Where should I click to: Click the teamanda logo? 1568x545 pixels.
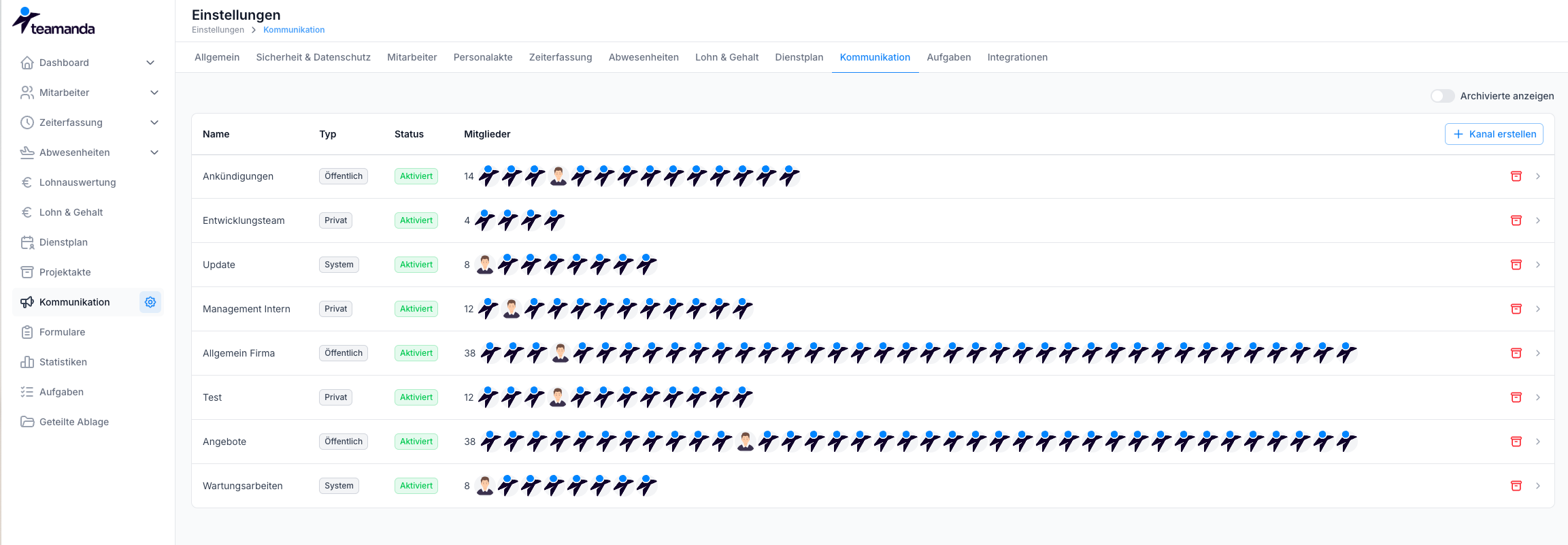point(54,21)
